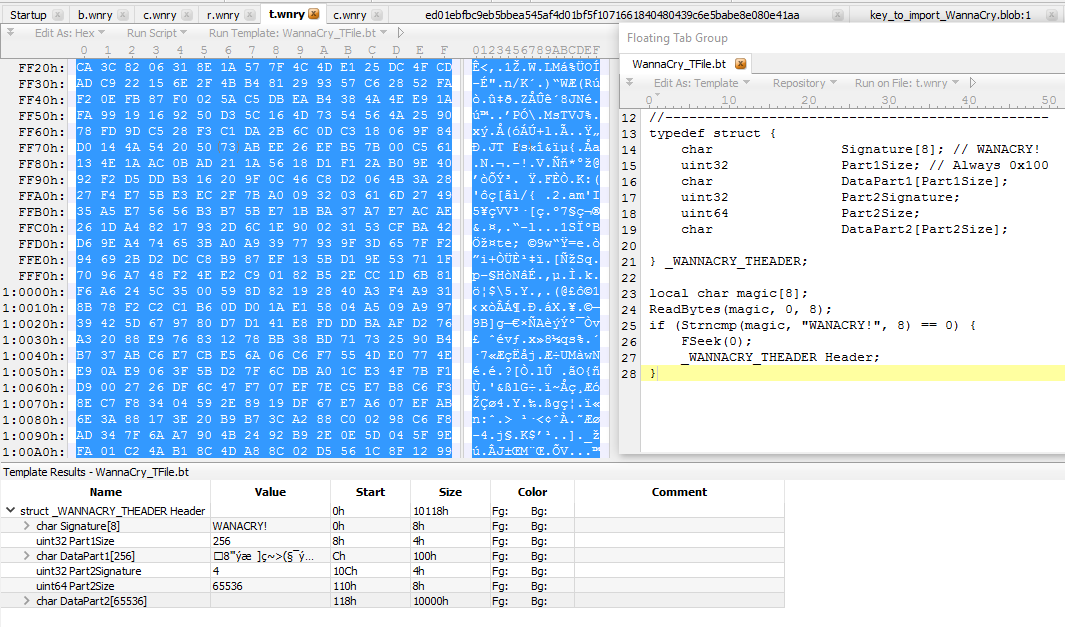Open the Run on File: t.wnry dropdown
Image resolution: width=1065 pixels, height=627 pixels.
pos(907,83)
